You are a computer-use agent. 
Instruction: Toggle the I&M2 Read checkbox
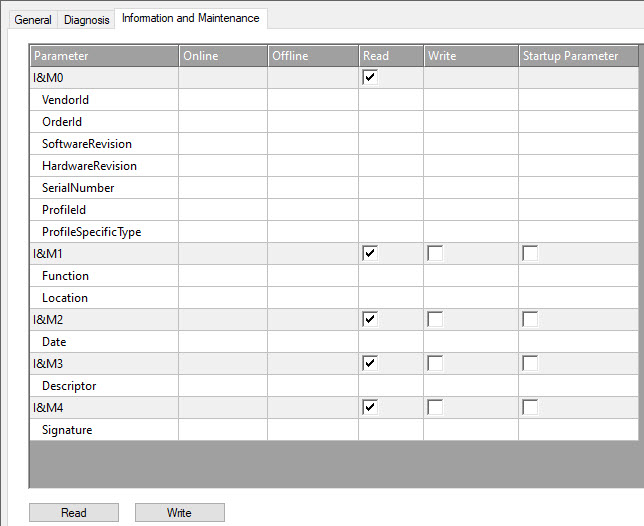(x=371, y=320)
